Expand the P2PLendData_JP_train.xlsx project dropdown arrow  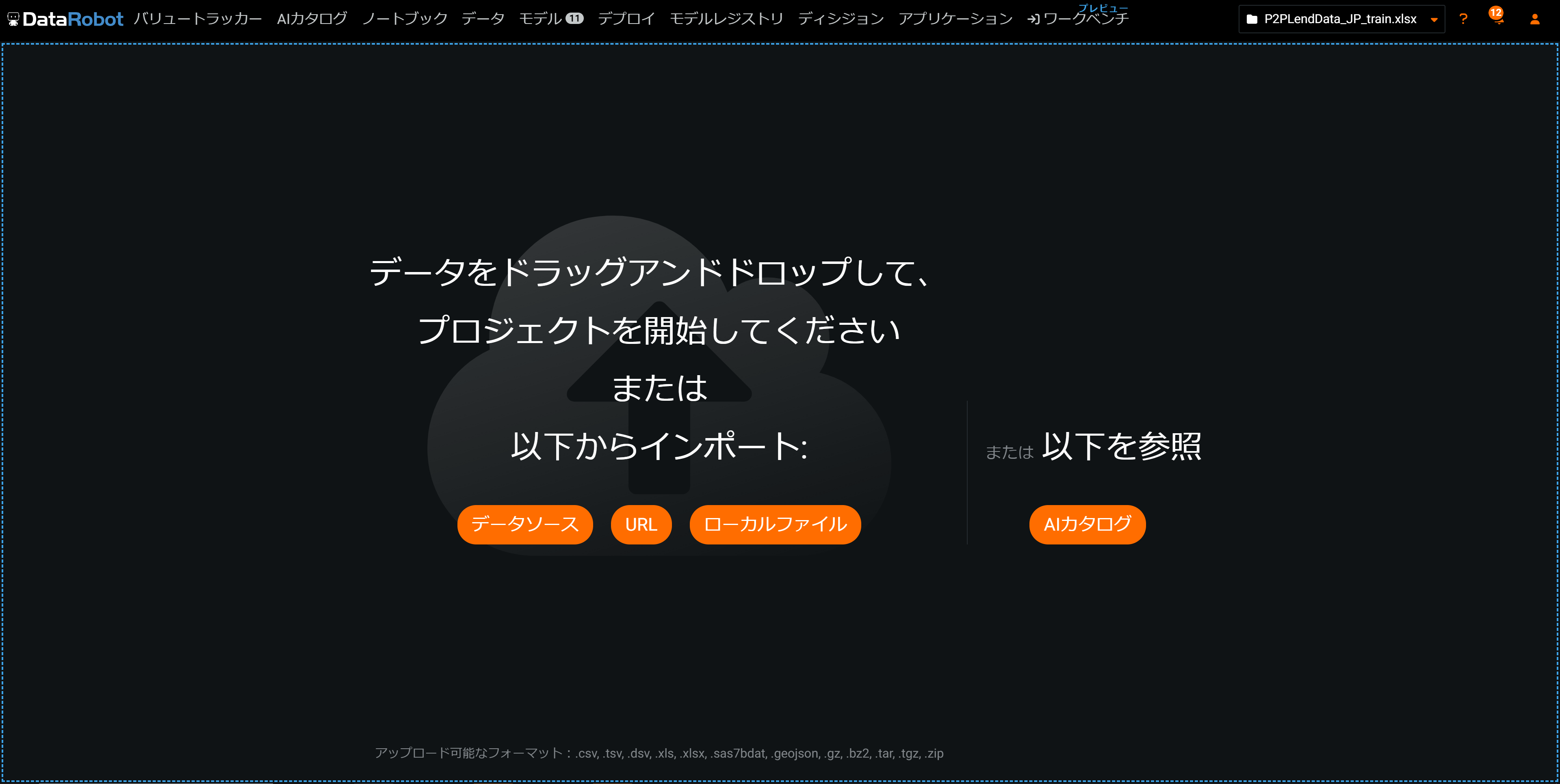(1434, 20)
